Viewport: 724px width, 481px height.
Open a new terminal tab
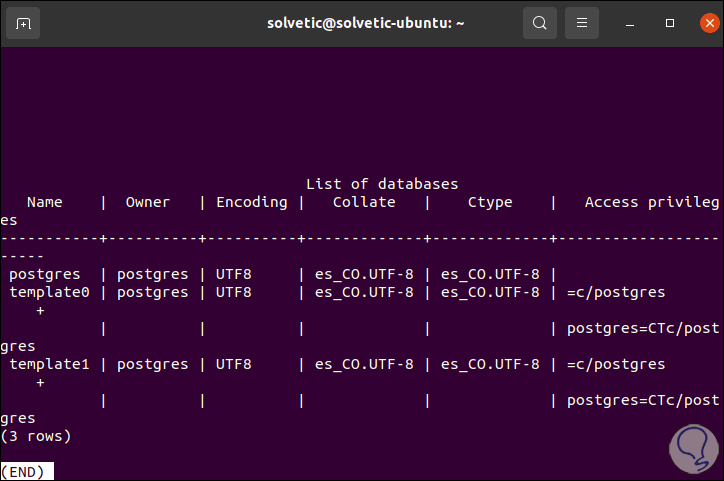point(24,22)
